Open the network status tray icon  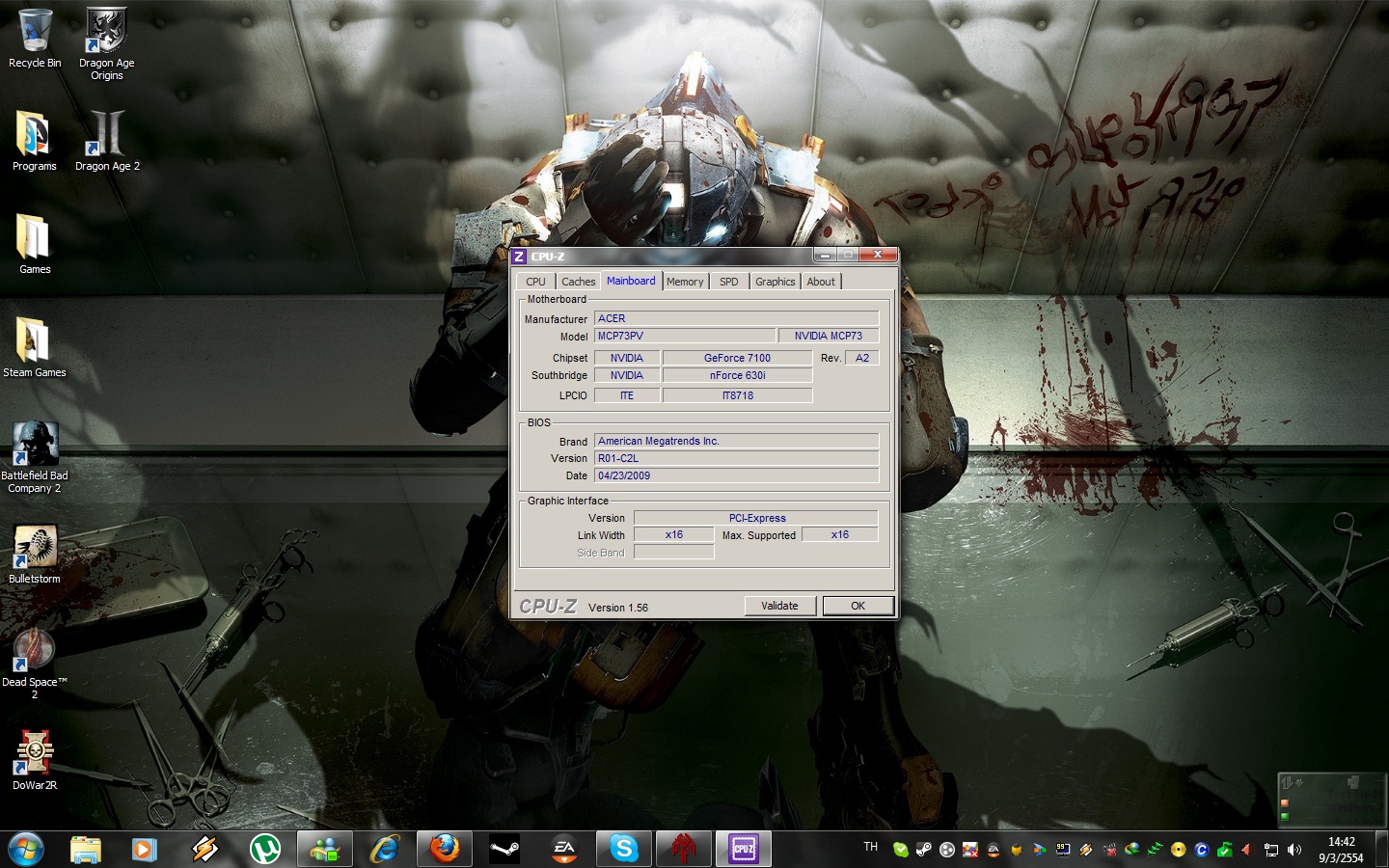coord(1271,850)
